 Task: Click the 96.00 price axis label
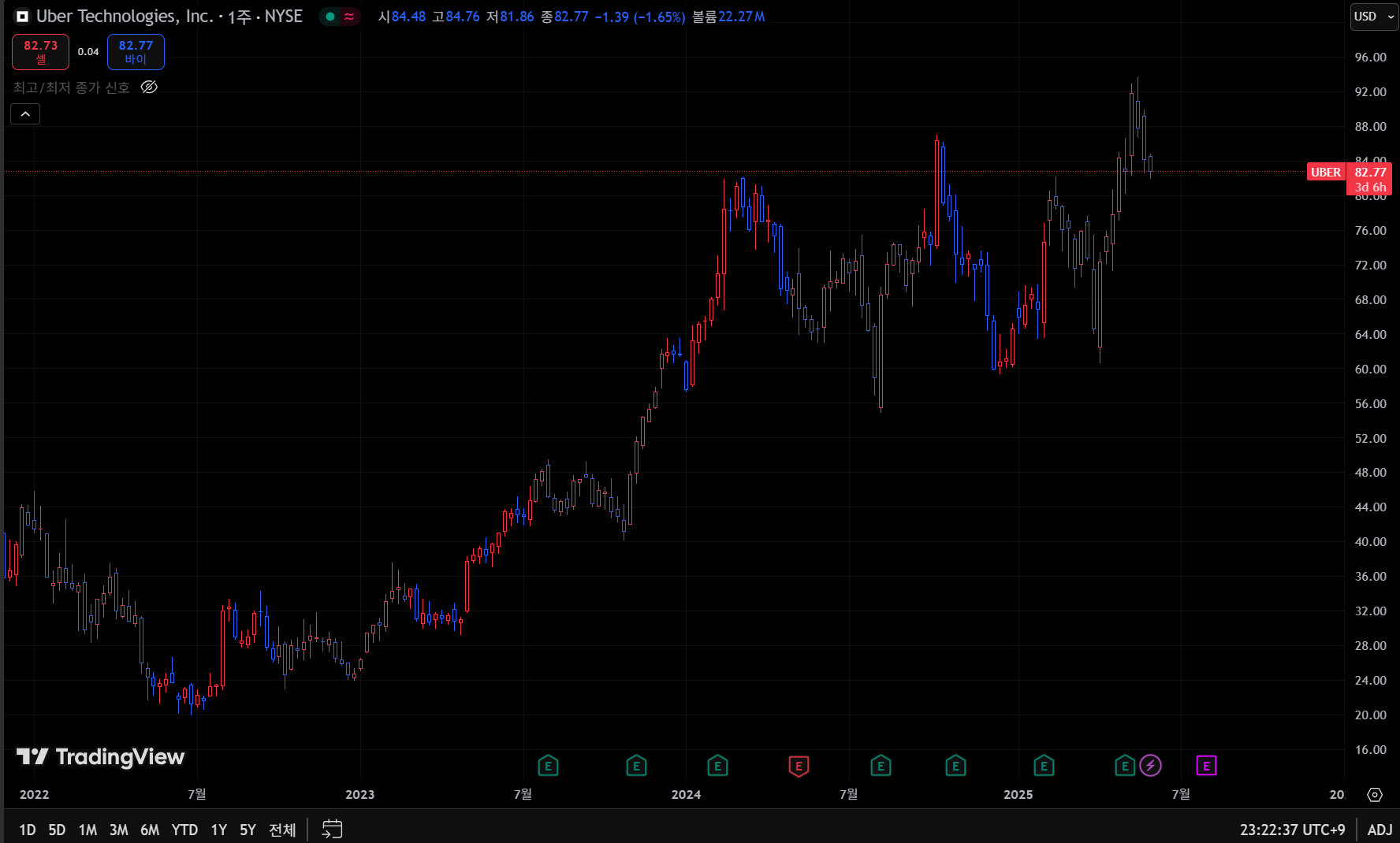(1370, 58)
